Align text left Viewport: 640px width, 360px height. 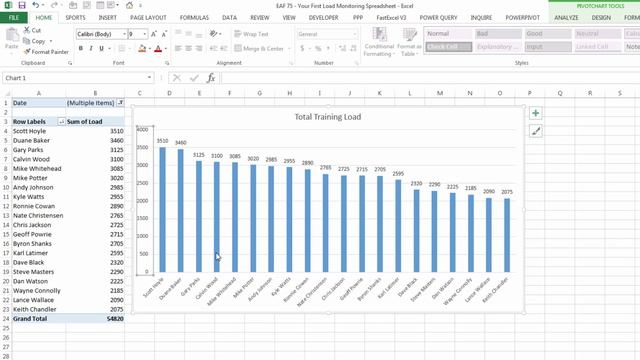[178, 49]
